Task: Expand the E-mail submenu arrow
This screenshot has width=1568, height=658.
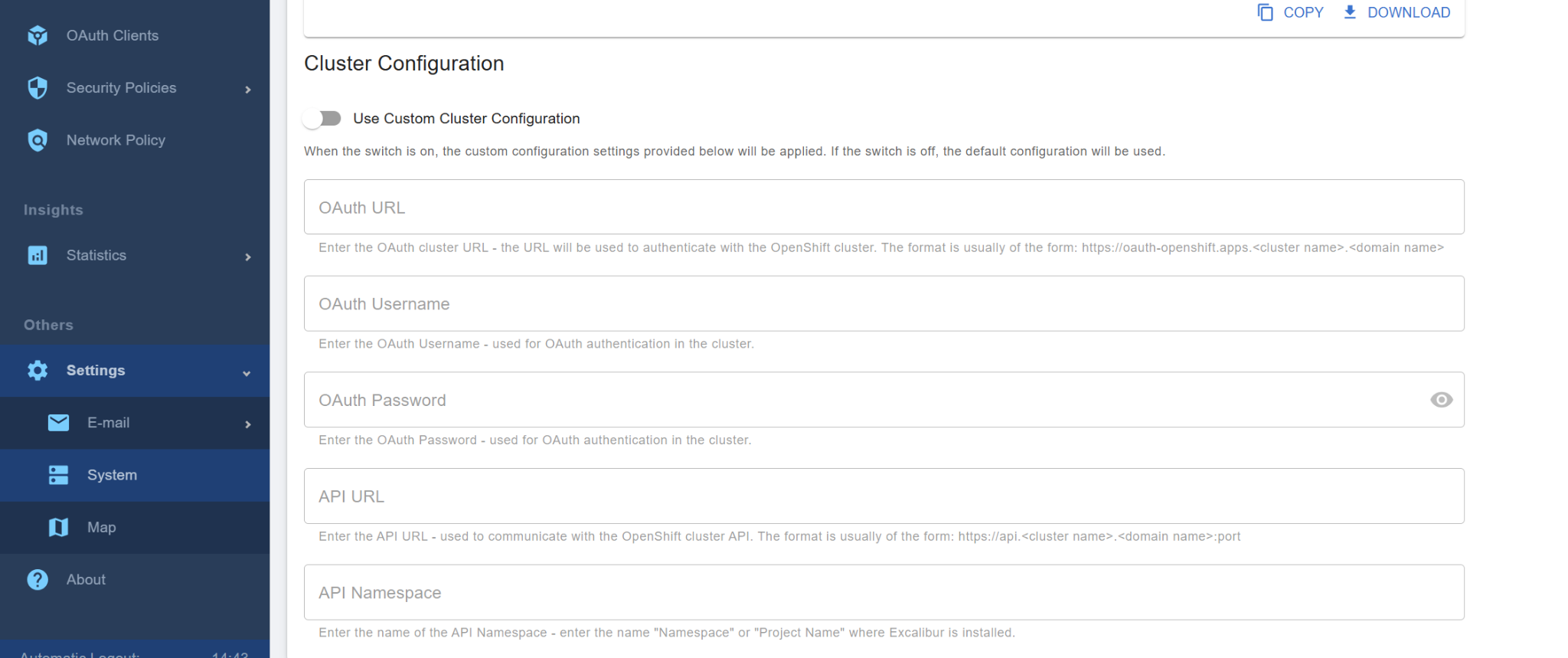Action: pos(248,424)
